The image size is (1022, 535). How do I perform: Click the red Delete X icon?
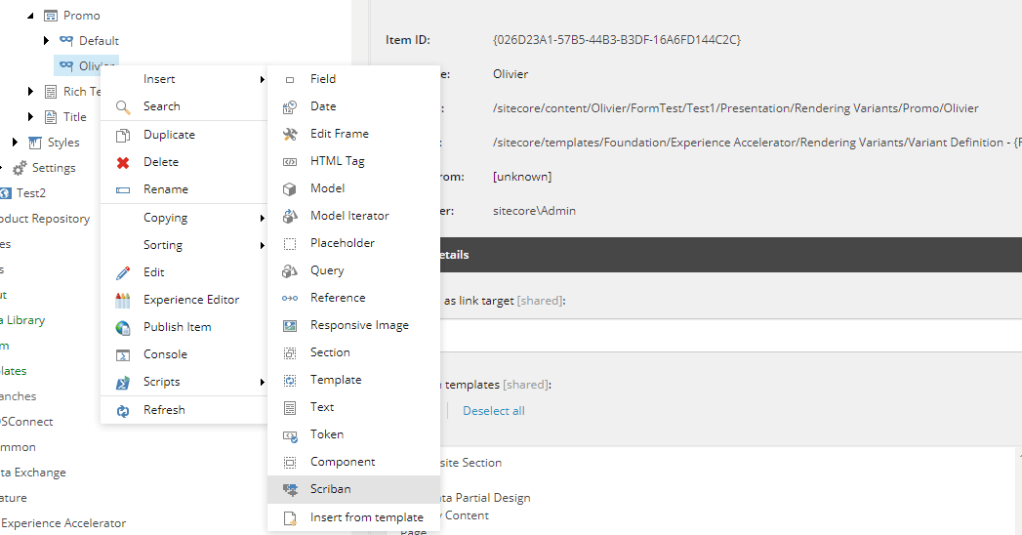[123, 162]
